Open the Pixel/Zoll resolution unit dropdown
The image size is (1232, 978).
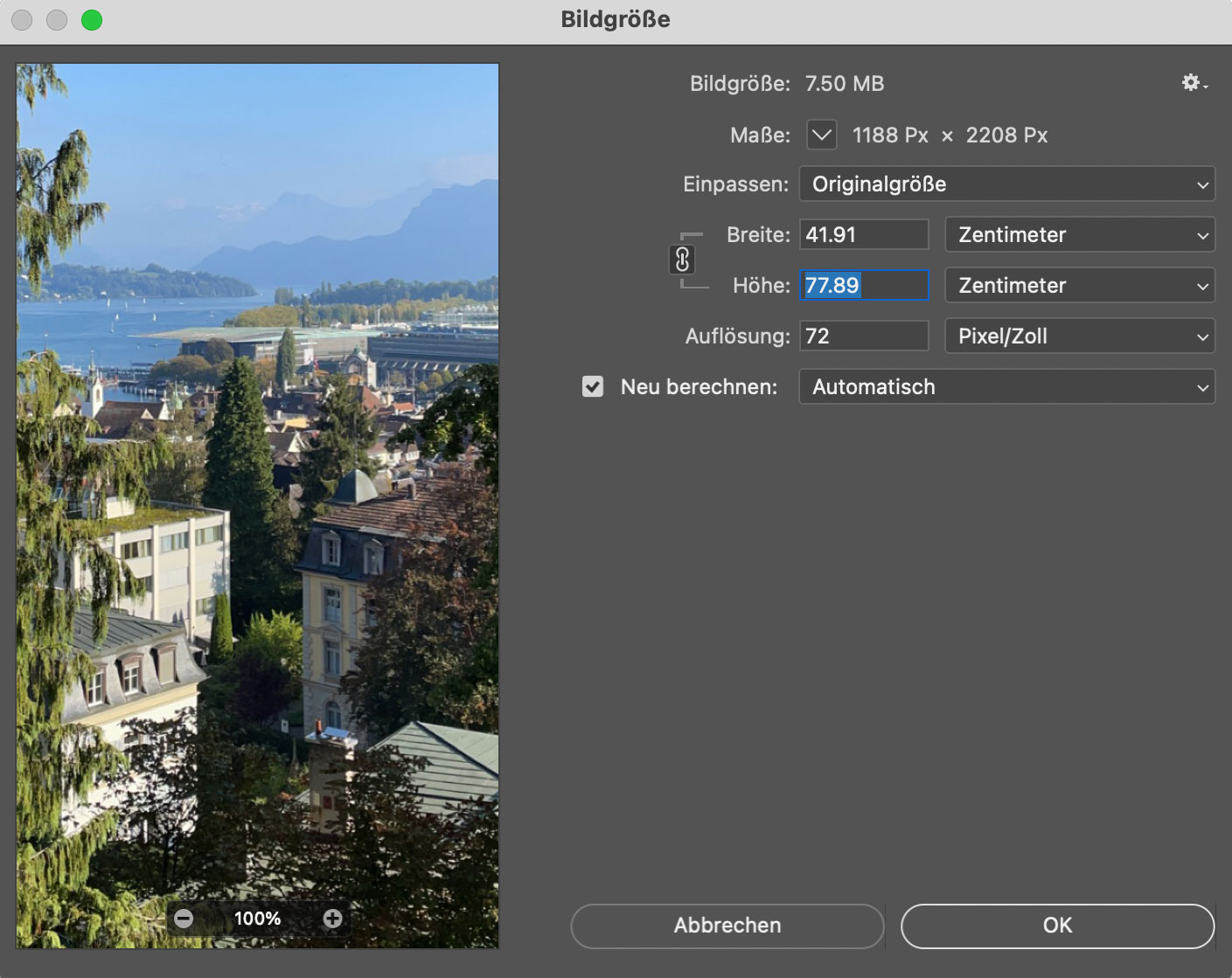[1080, 336]
